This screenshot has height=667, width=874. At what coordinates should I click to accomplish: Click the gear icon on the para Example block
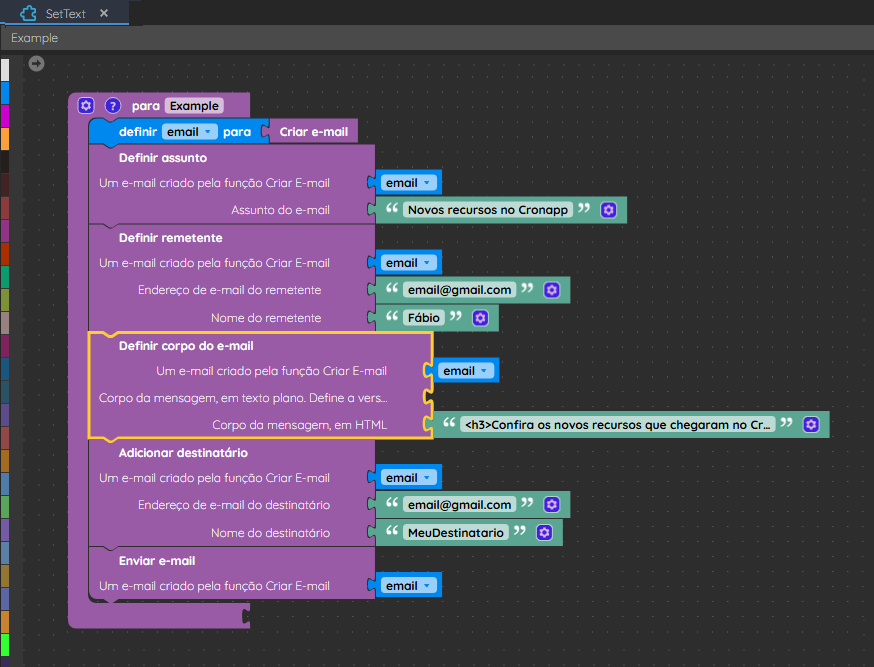[86, 105]
